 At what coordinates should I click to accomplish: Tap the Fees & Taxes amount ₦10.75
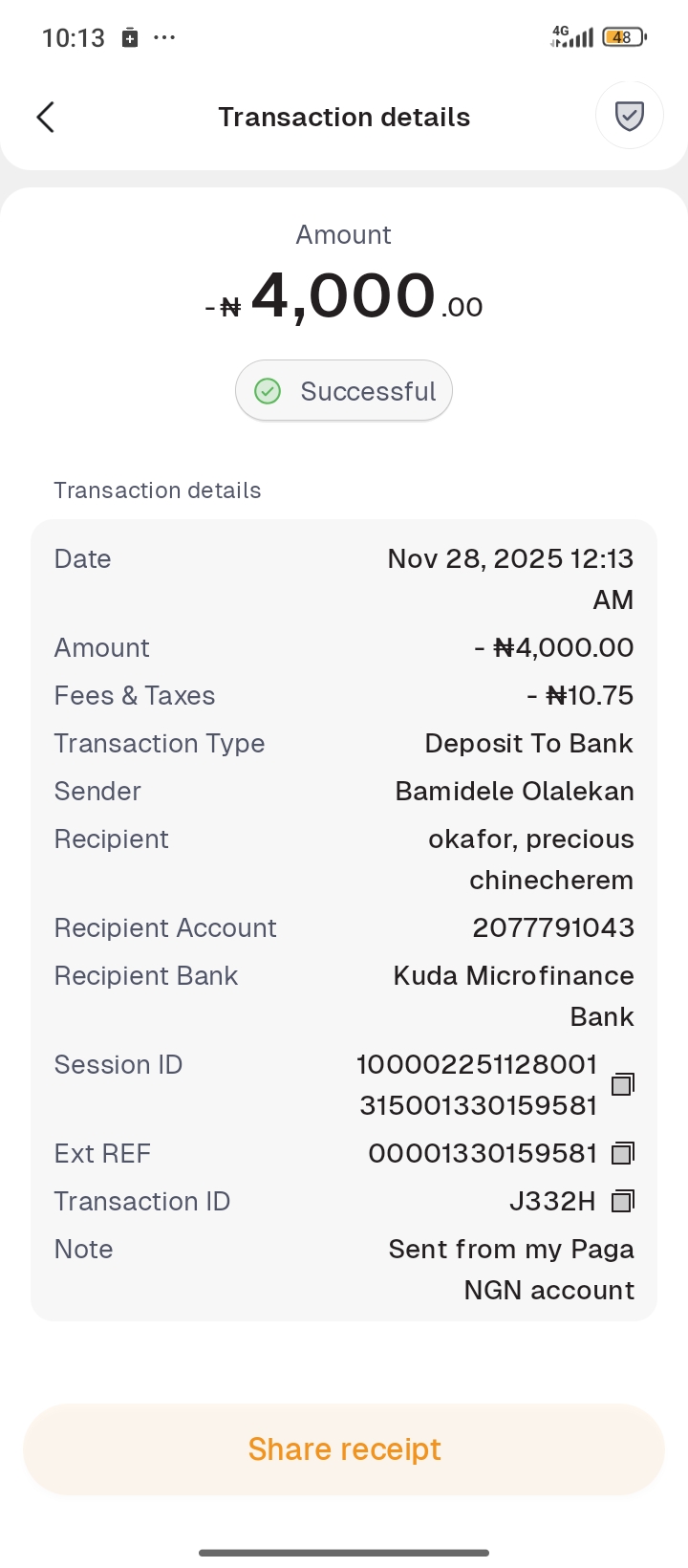[580, 695]
